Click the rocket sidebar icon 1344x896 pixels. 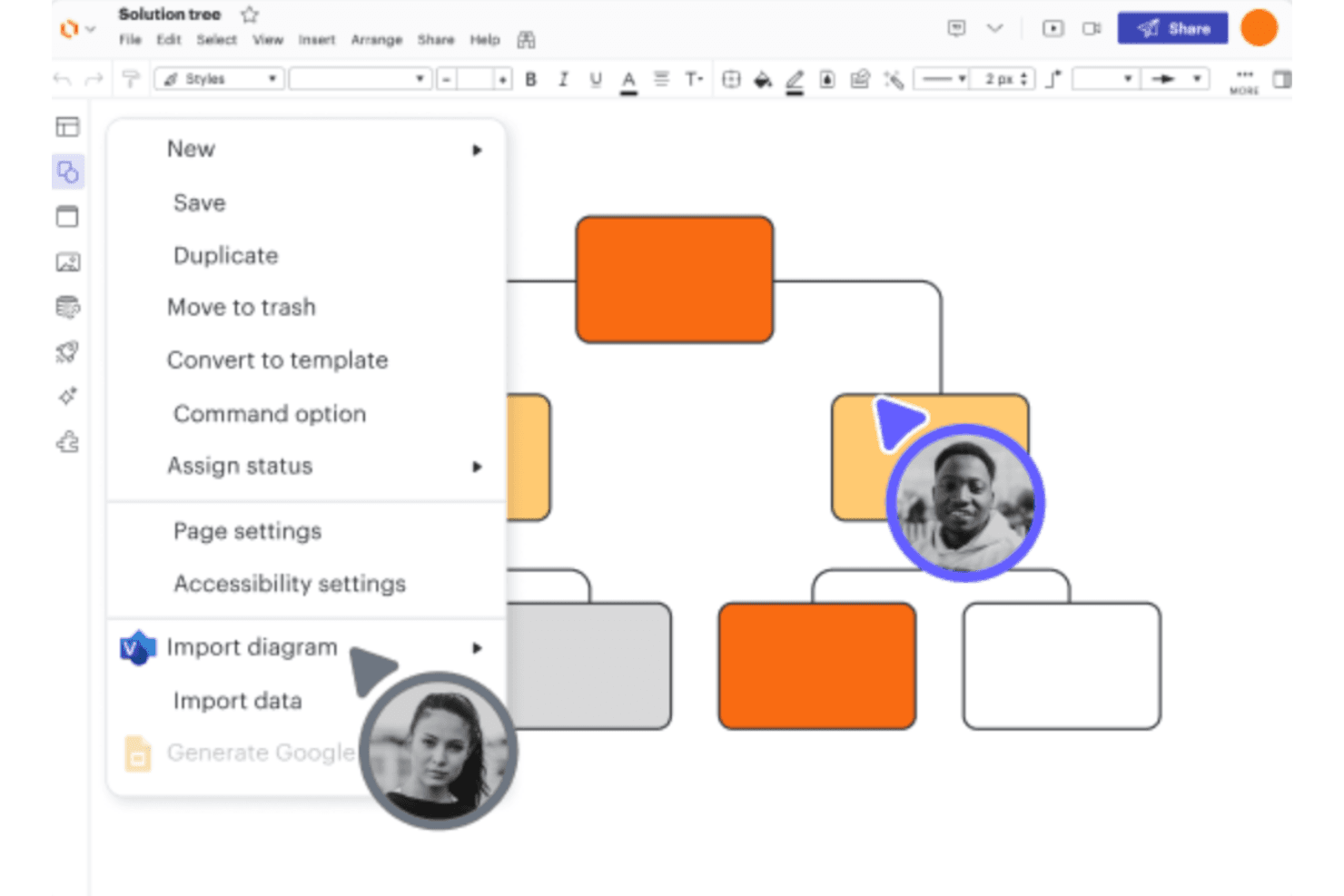(x=68, y=352)
